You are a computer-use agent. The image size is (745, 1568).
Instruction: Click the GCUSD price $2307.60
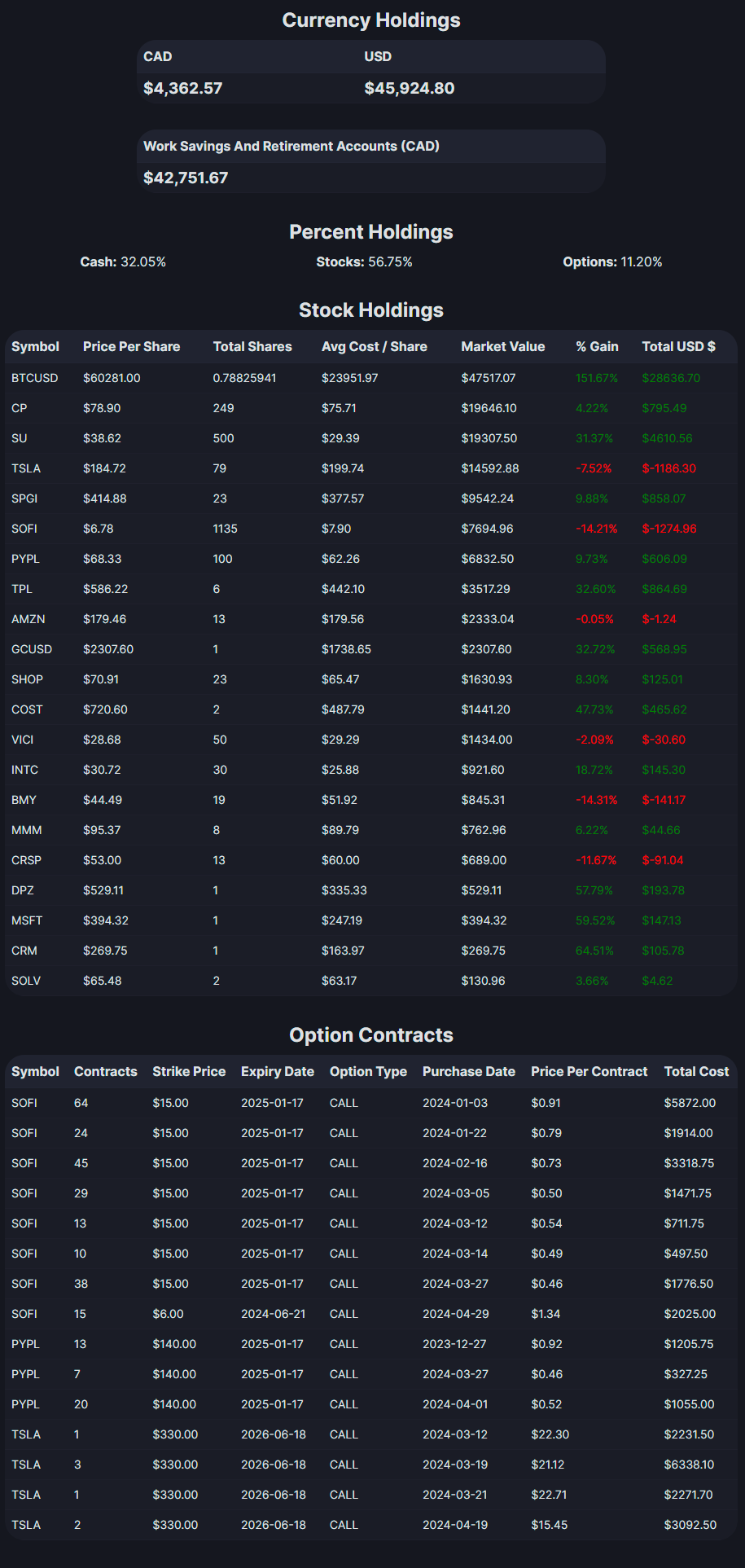tap(108, 650)
